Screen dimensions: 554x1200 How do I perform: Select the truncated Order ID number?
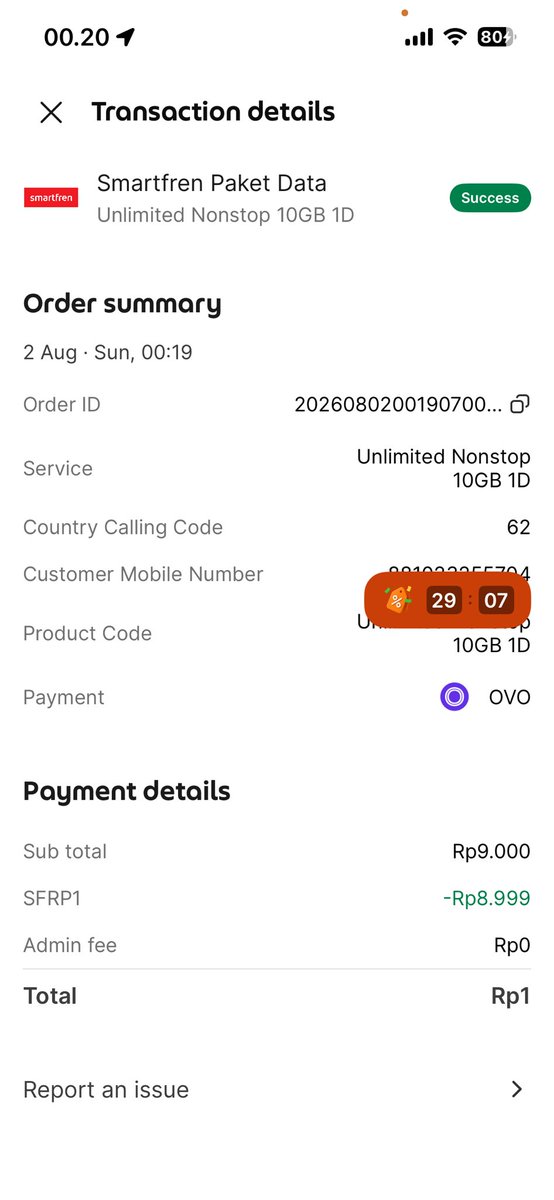[399, 404]
